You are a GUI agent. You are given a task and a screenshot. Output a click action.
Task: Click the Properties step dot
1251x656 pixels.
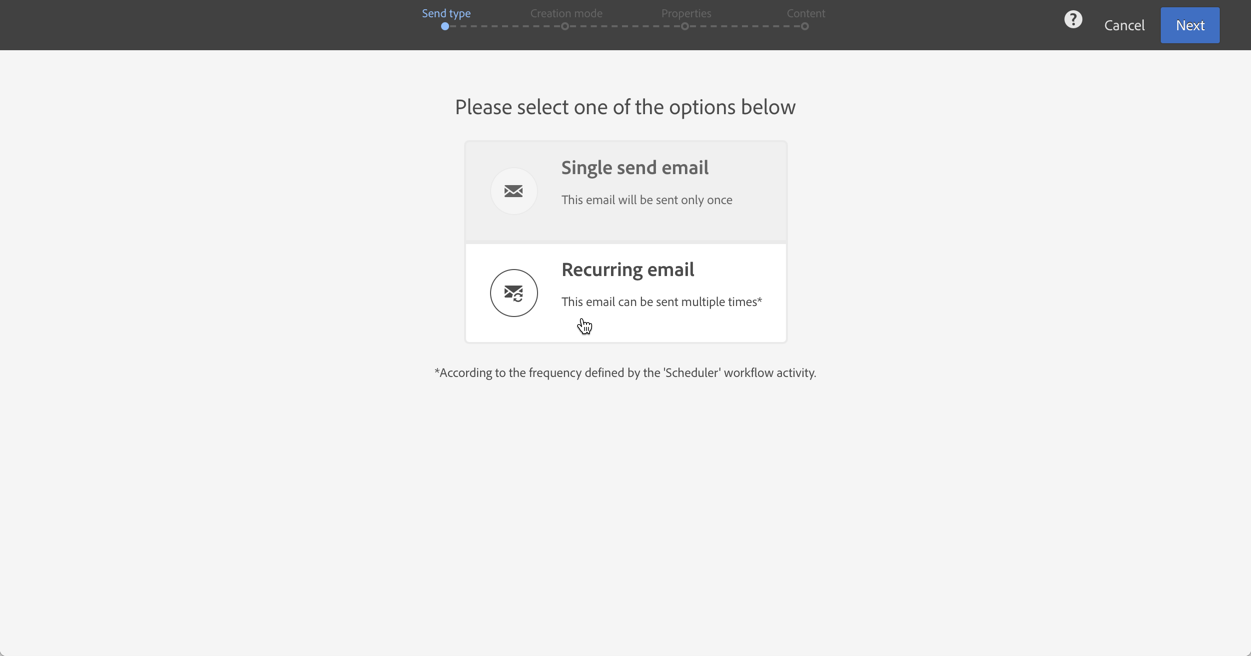tap(685, 27)
